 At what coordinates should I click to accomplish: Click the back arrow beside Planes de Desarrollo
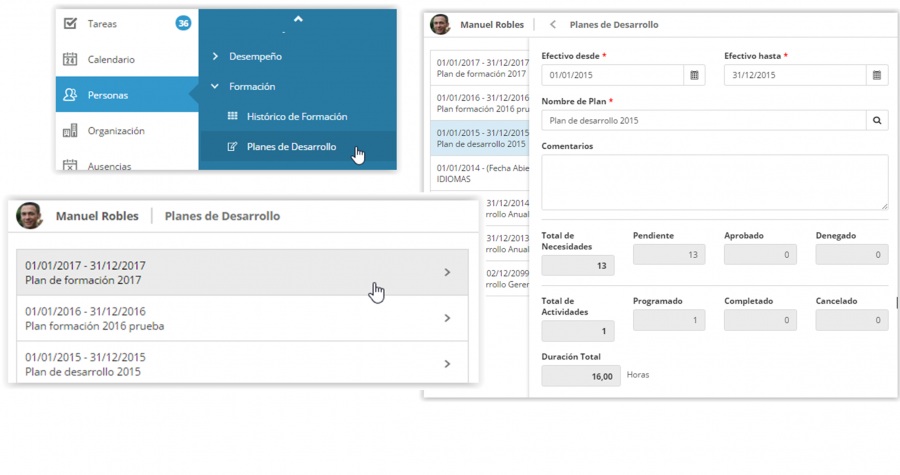pos(553,25)
